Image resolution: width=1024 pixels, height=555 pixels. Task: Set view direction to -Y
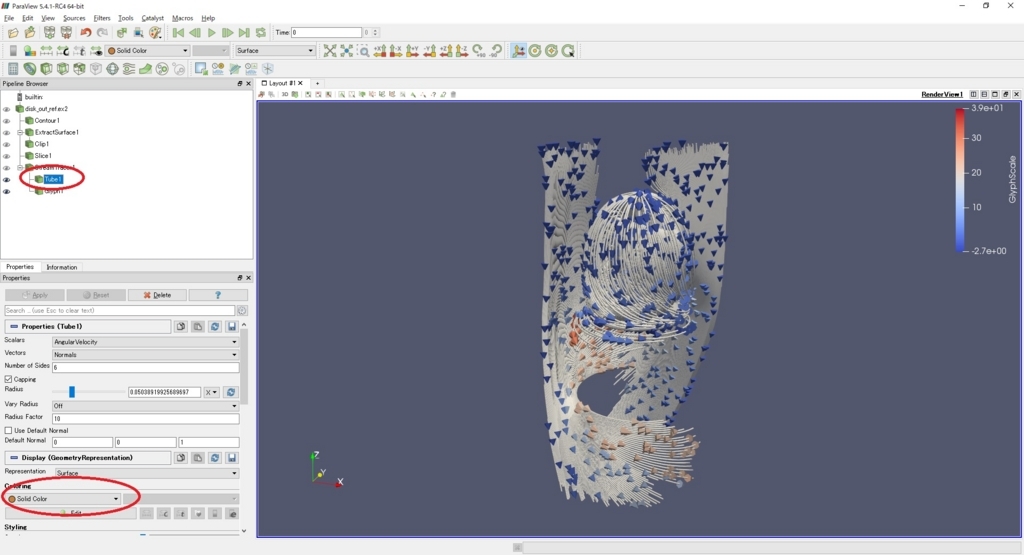pos(429,51)
